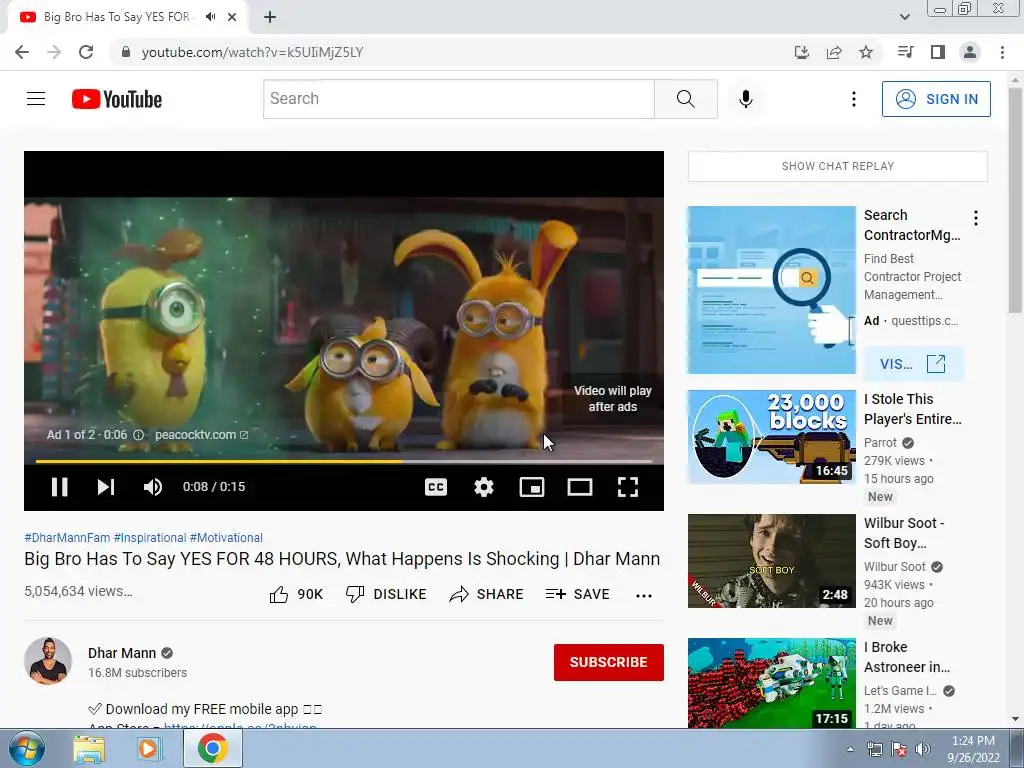Bookmark this tab with the star
This screenshot has height=768, width=1024.
866,52
